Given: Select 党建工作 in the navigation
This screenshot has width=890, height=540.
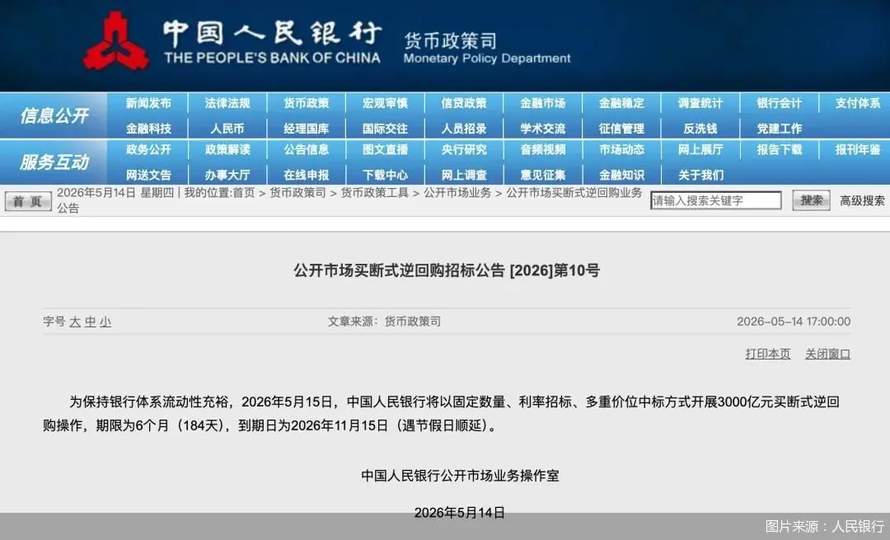Looking at the screenshot, I should click(x=779, y=129).
